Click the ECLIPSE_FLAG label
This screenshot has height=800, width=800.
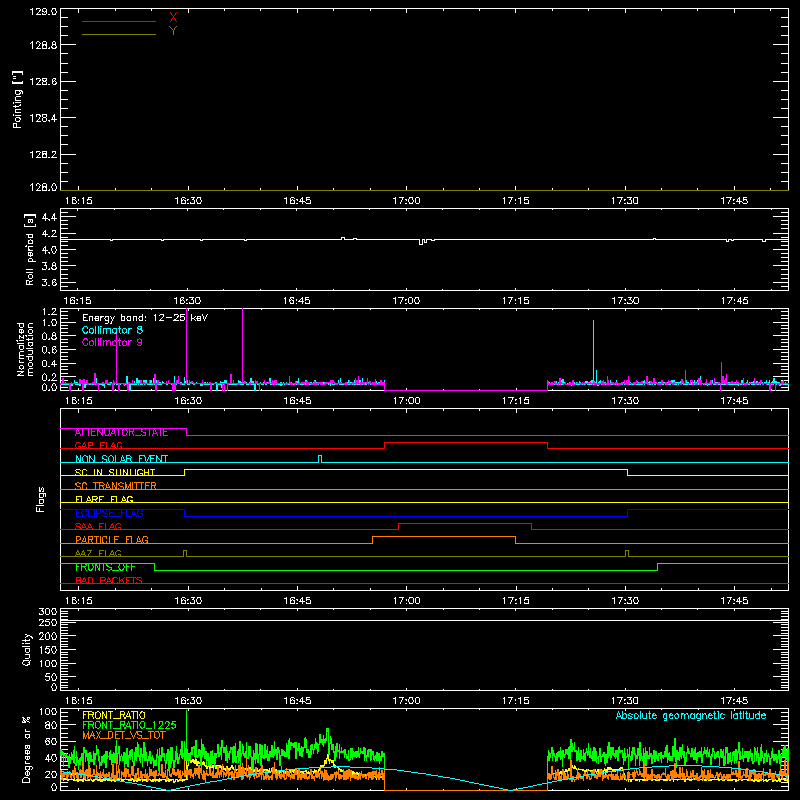pyautogui.click(x=109, y=513)
